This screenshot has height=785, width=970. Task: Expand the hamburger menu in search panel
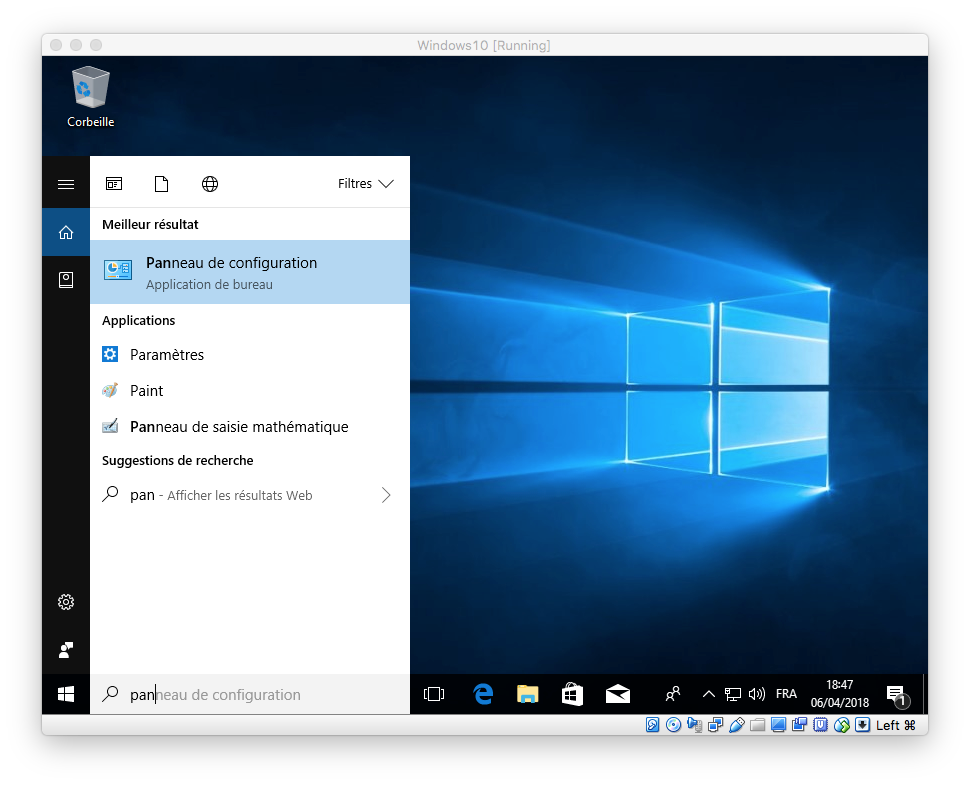66,184
